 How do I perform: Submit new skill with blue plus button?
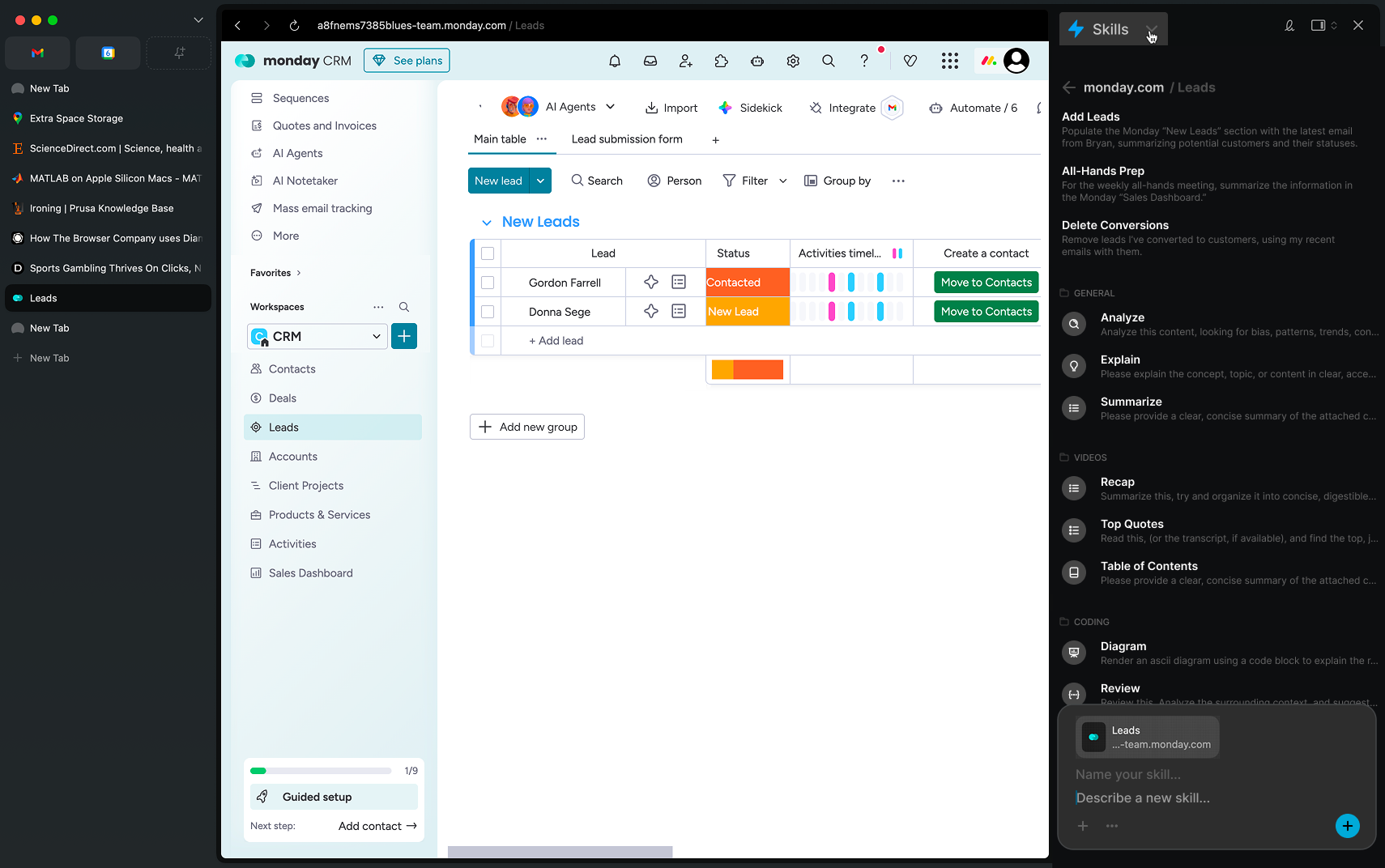(1348, 826)
